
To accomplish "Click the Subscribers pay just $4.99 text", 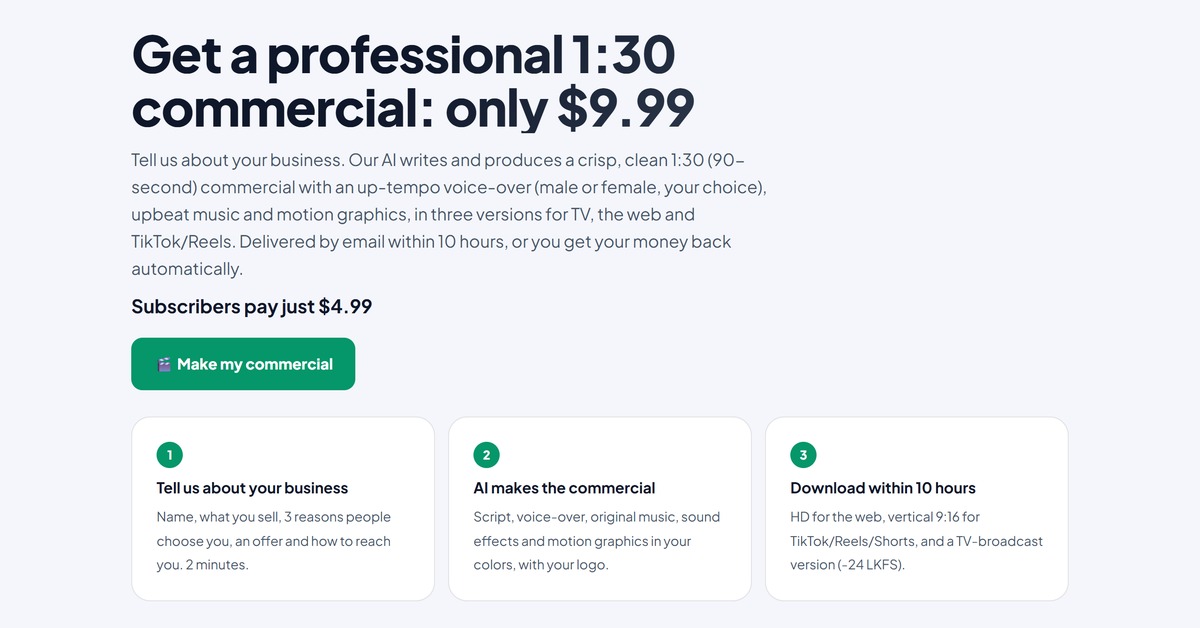I will [252, 306].
